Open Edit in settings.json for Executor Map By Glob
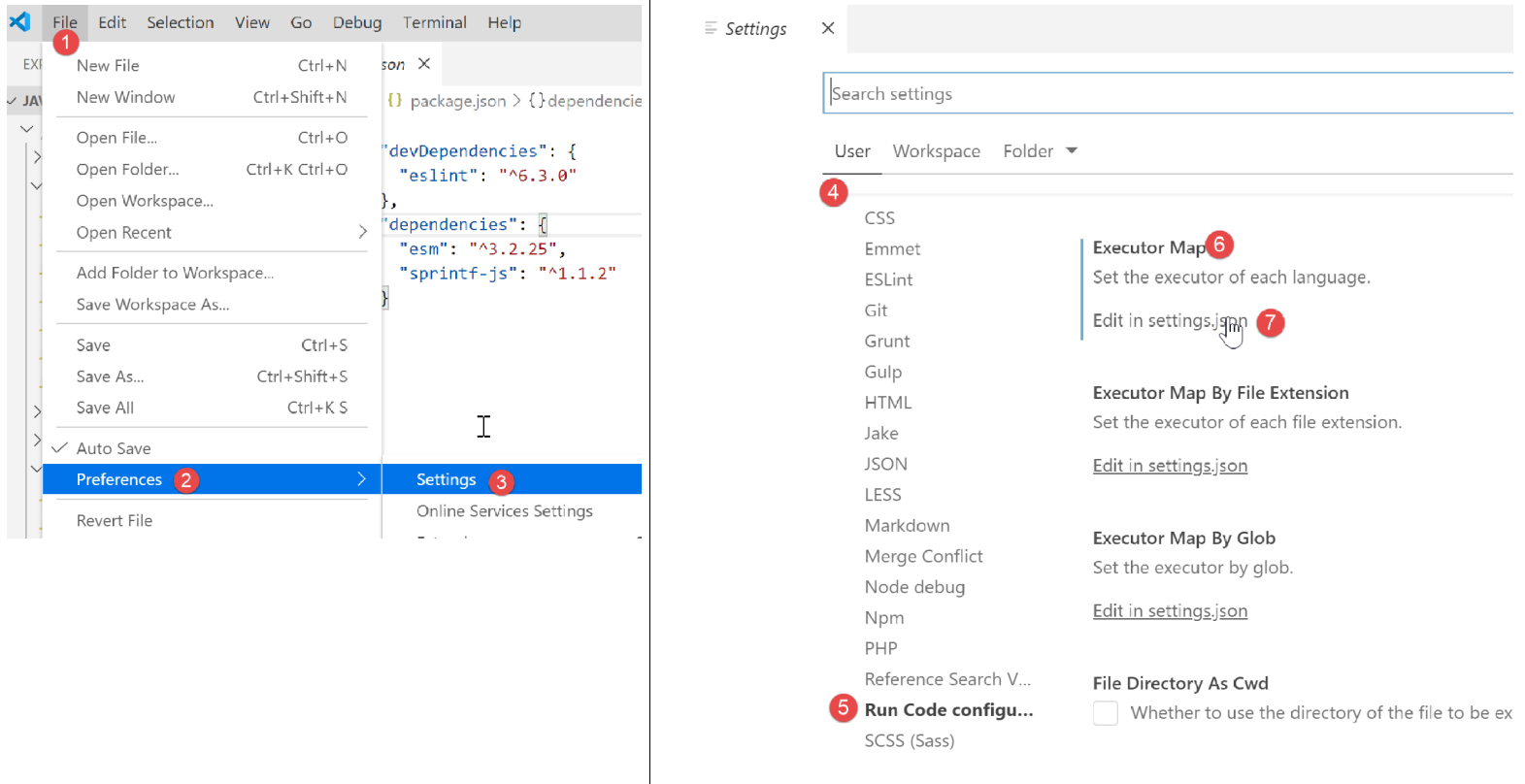The height and width of the screenshot is (784, 1525). pyautogui.click(x=1169, y=611)
